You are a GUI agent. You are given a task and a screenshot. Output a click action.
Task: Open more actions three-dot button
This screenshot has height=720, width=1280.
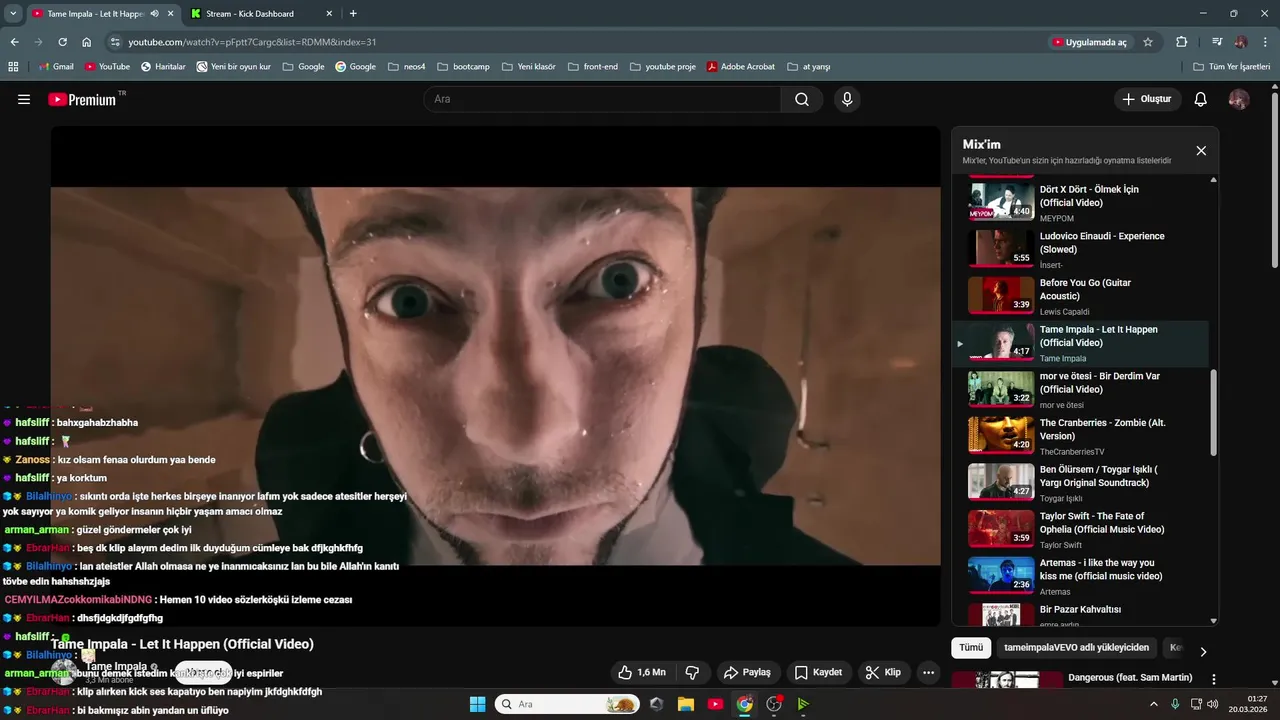pos(929,672)
